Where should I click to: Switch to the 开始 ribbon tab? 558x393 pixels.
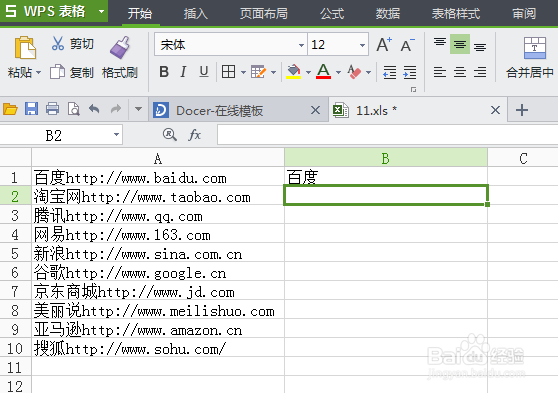(140, 14)
